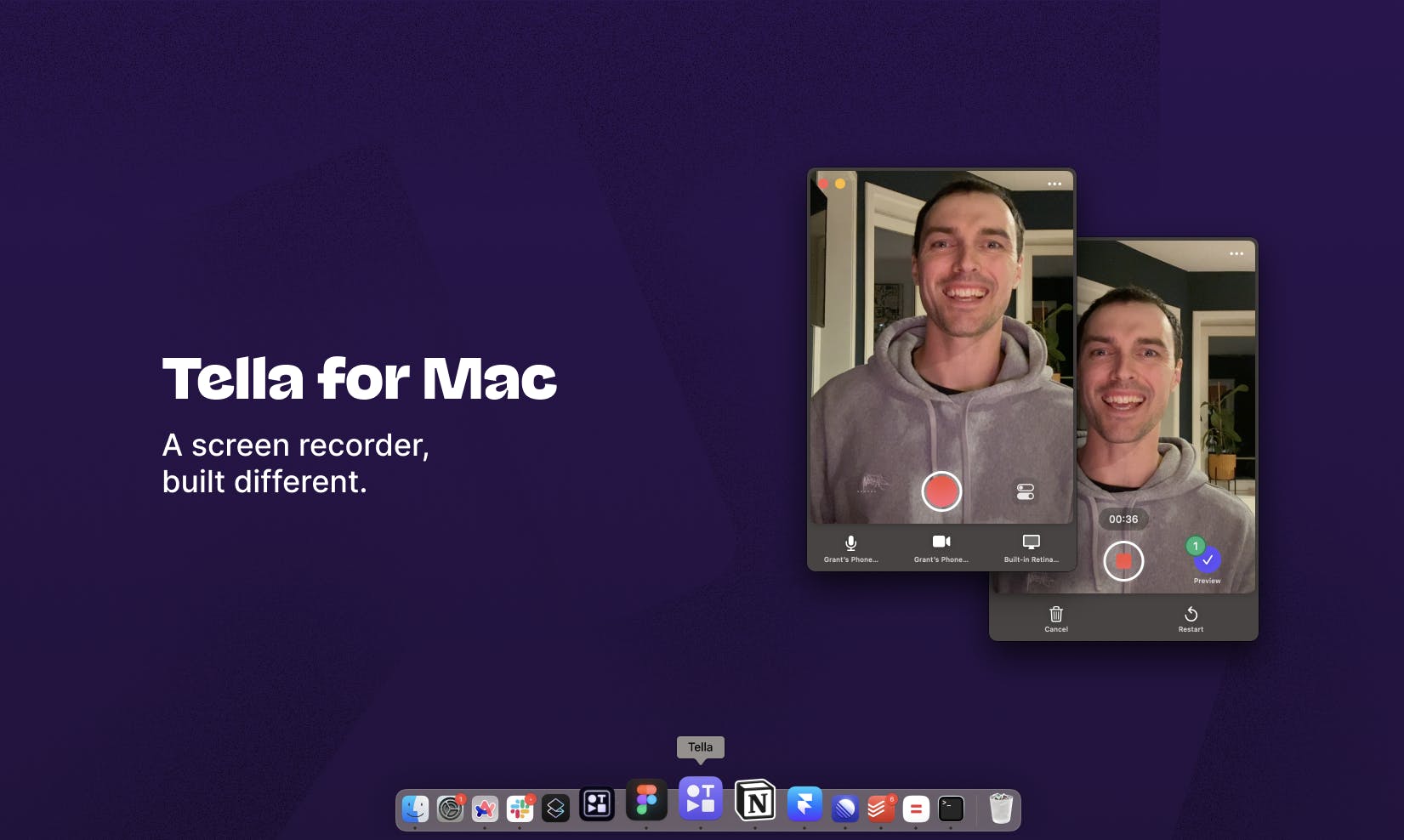Restart the recording
Image resolution: width=1404 pixels, height=840 pixels.
coord(1191,619)
